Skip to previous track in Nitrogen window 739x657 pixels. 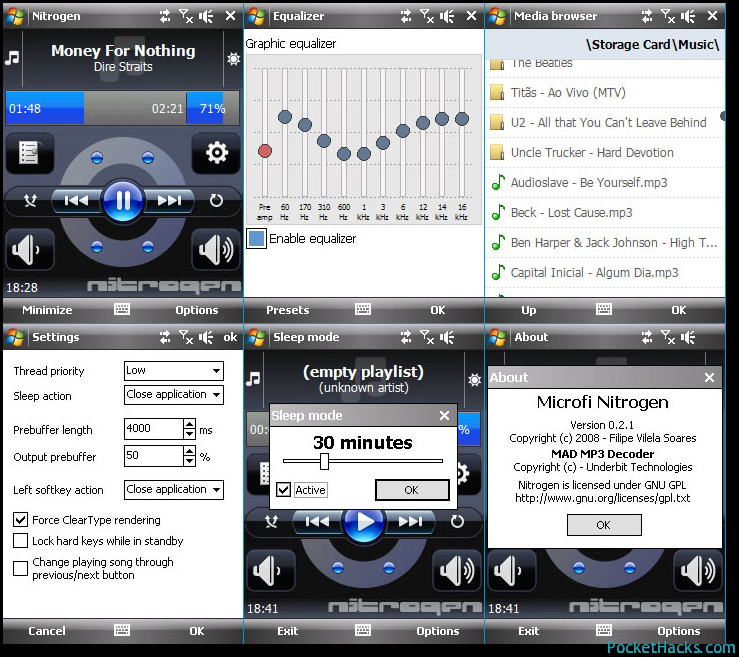(x=77, y=201)
